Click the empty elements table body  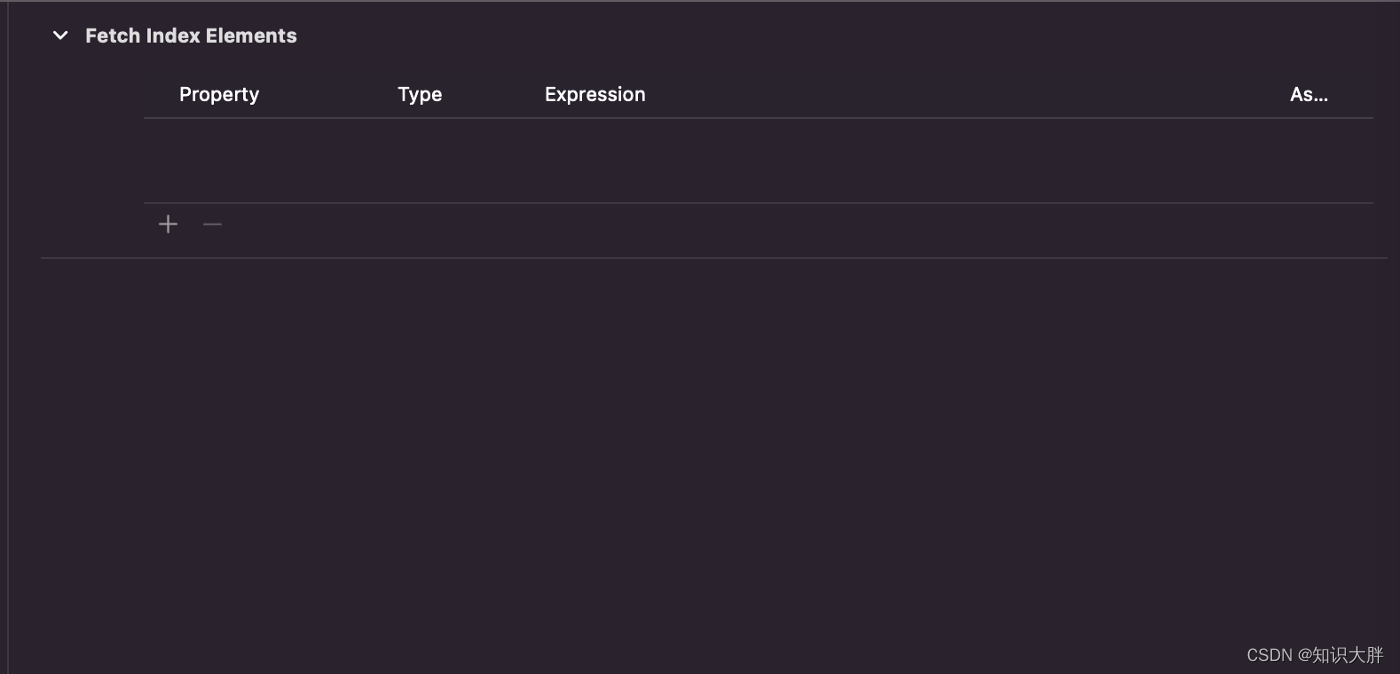[758, 161]
